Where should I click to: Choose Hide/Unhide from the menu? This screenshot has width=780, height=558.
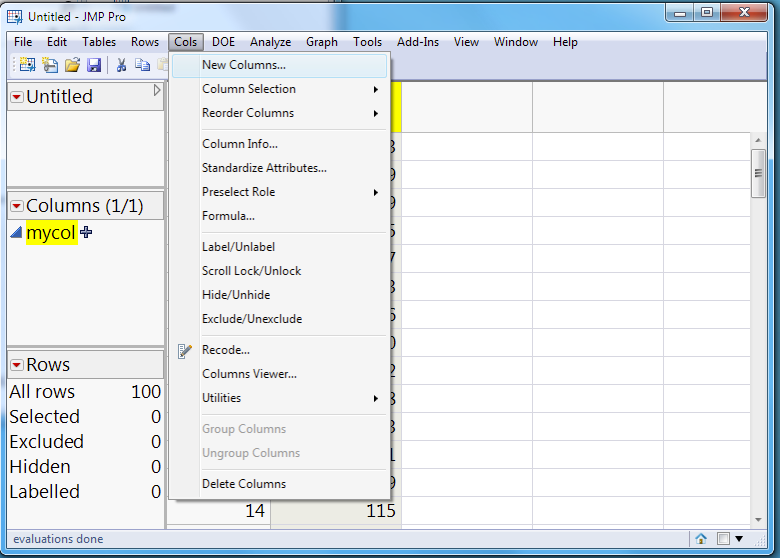point(280,295)
